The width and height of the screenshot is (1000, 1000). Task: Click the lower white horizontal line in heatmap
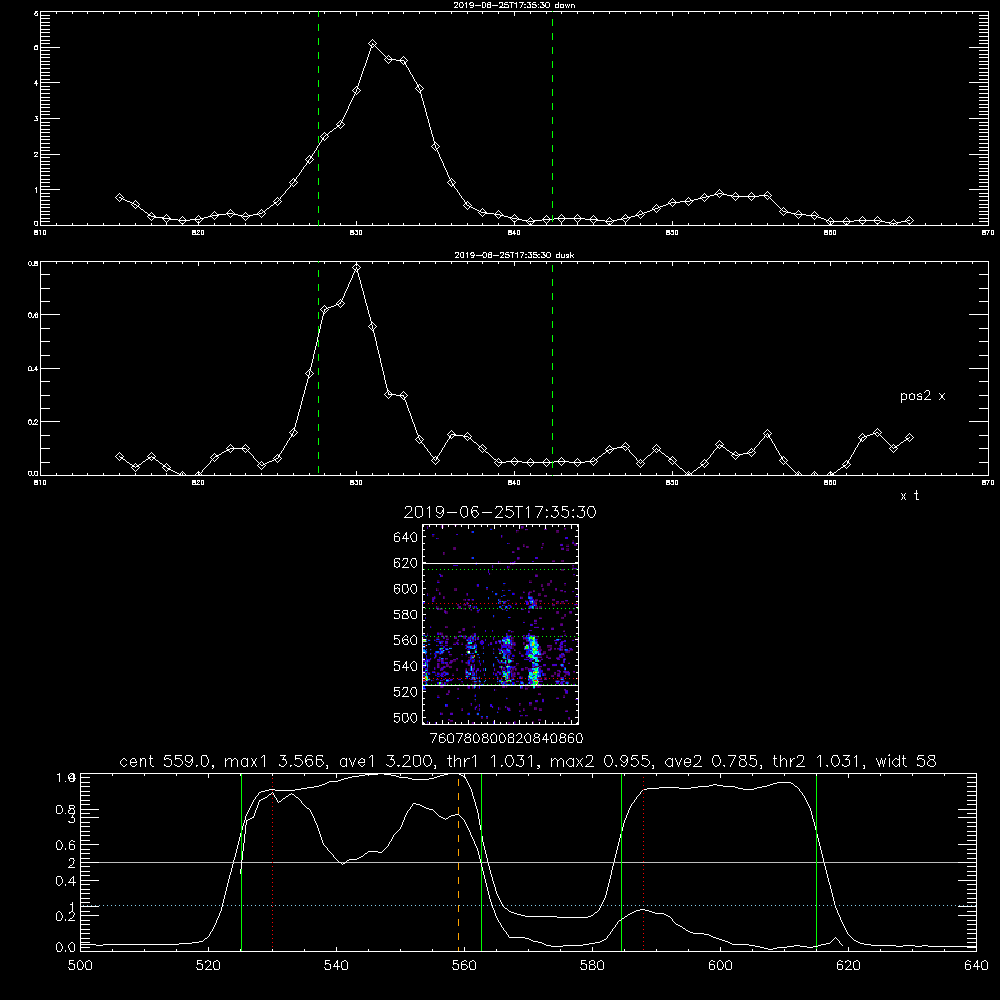click(x=500, y=686)
